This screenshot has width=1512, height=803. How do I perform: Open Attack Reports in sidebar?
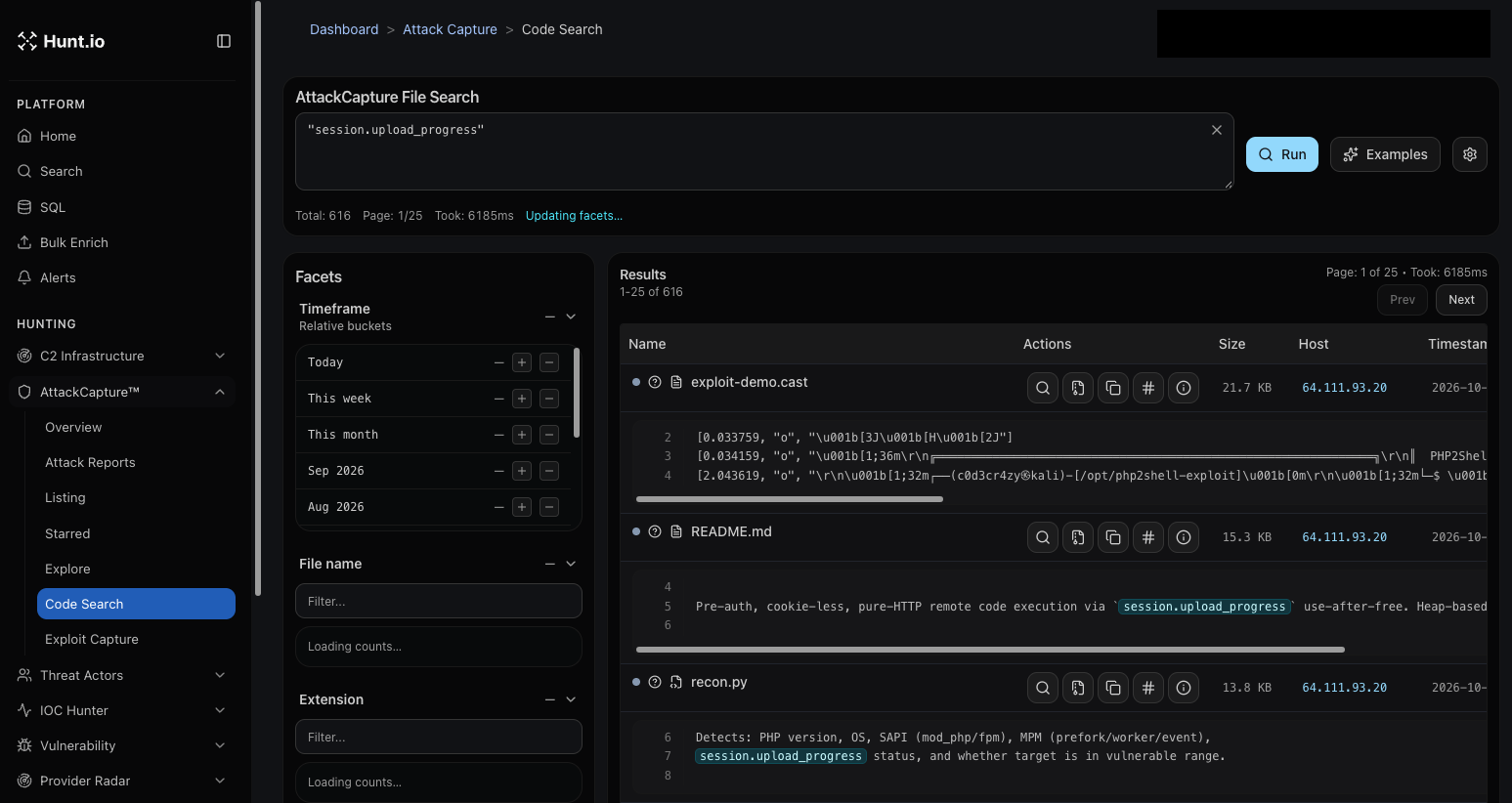tap(136, 462)
